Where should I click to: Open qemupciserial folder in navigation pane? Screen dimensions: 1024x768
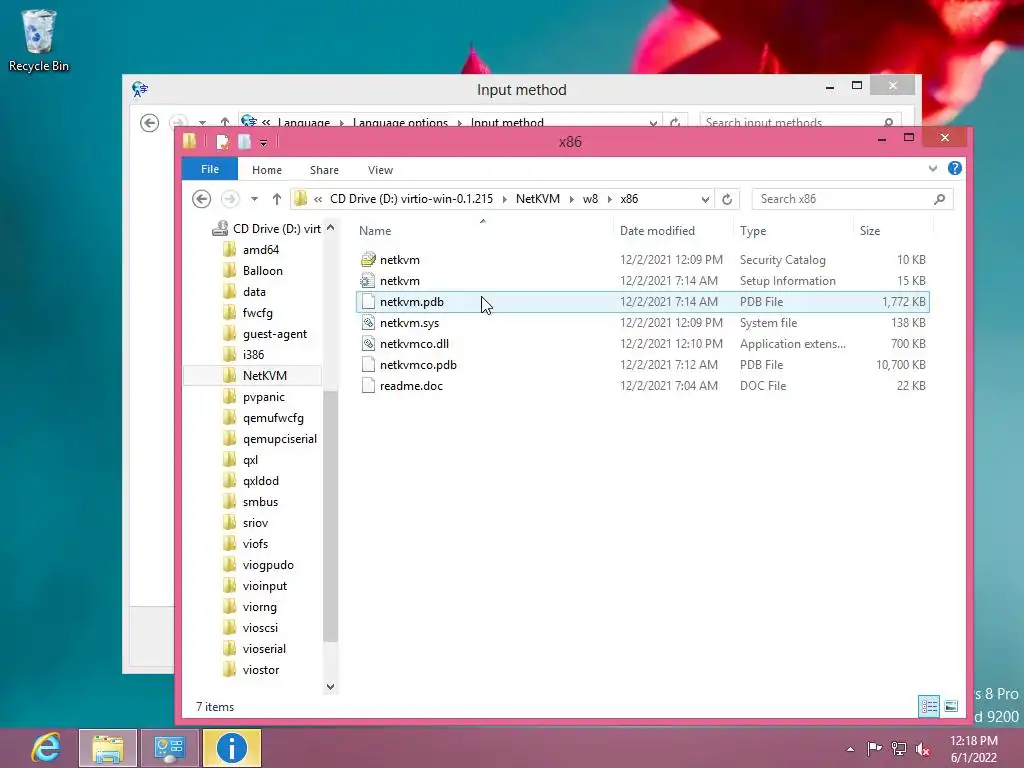coord(270,439)
